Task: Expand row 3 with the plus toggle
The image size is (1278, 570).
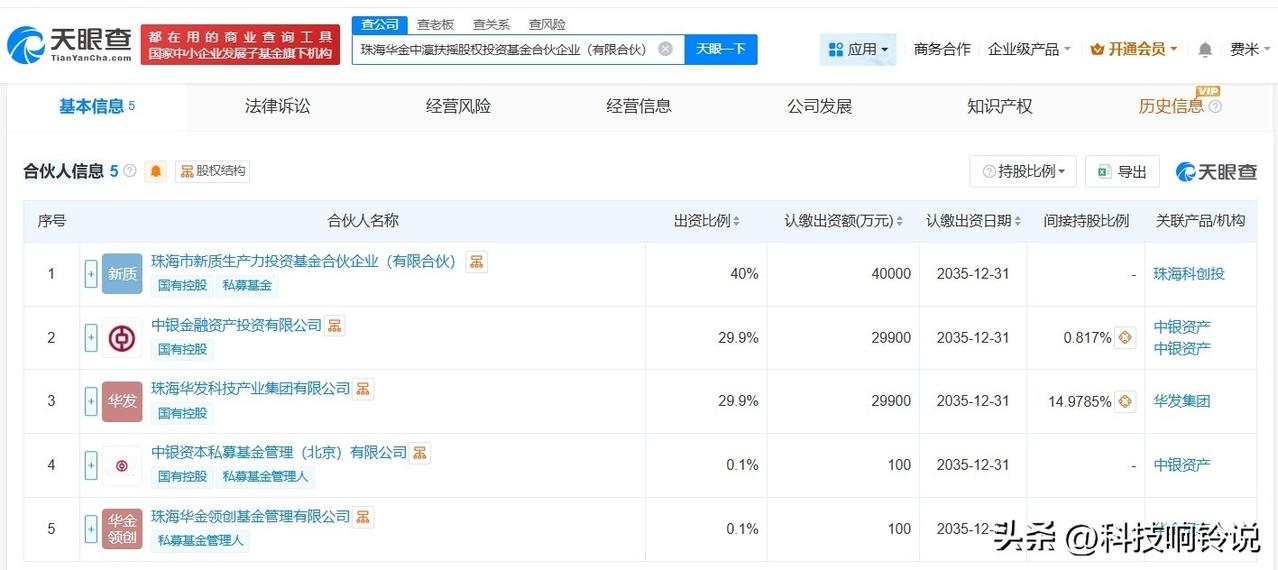Action: pos(91,401)
